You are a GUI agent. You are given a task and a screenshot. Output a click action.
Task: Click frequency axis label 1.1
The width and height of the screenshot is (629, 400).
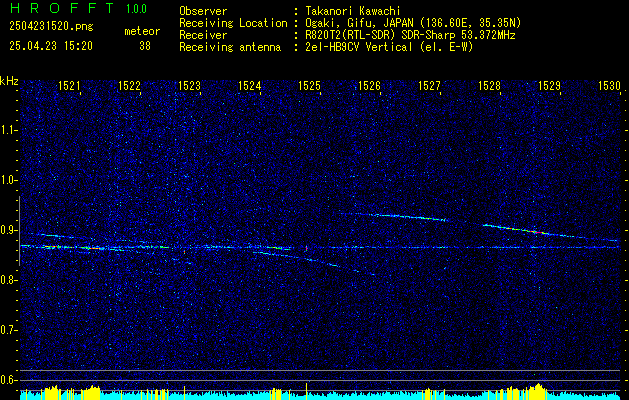coord(8,130)
